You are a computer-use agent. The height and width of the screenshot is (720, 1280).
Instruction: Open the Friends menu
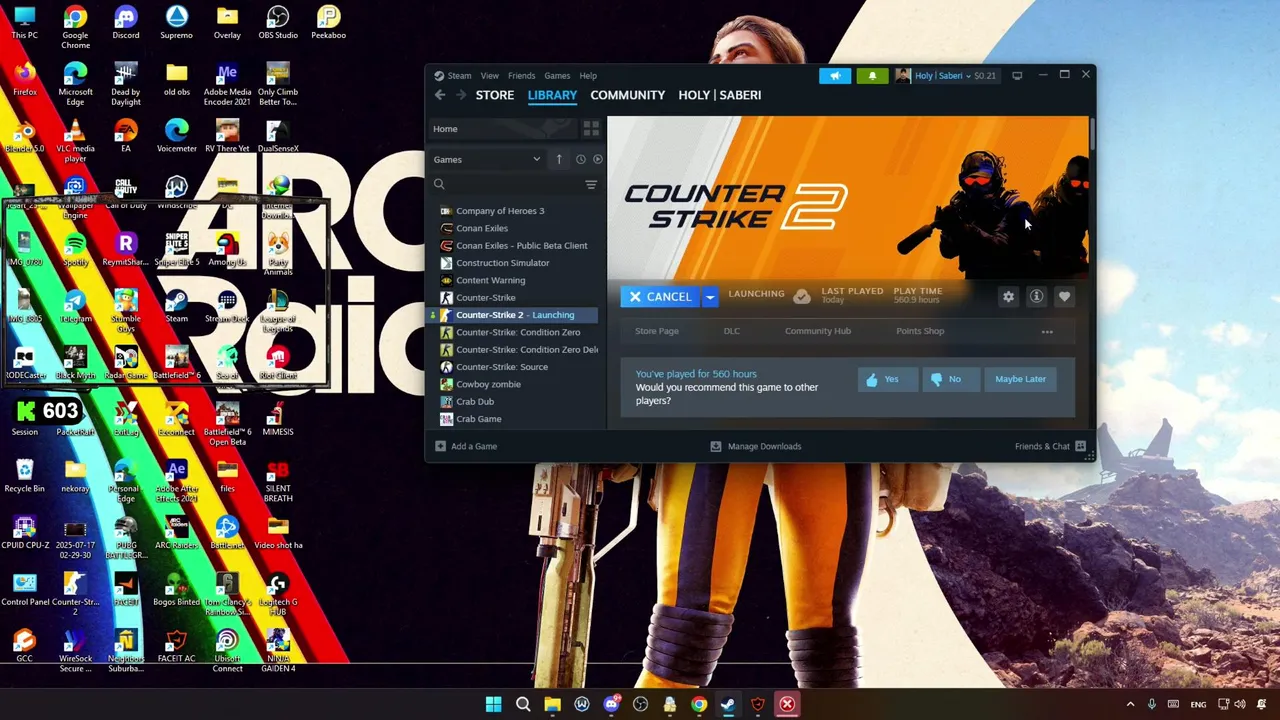pos(521,75)
